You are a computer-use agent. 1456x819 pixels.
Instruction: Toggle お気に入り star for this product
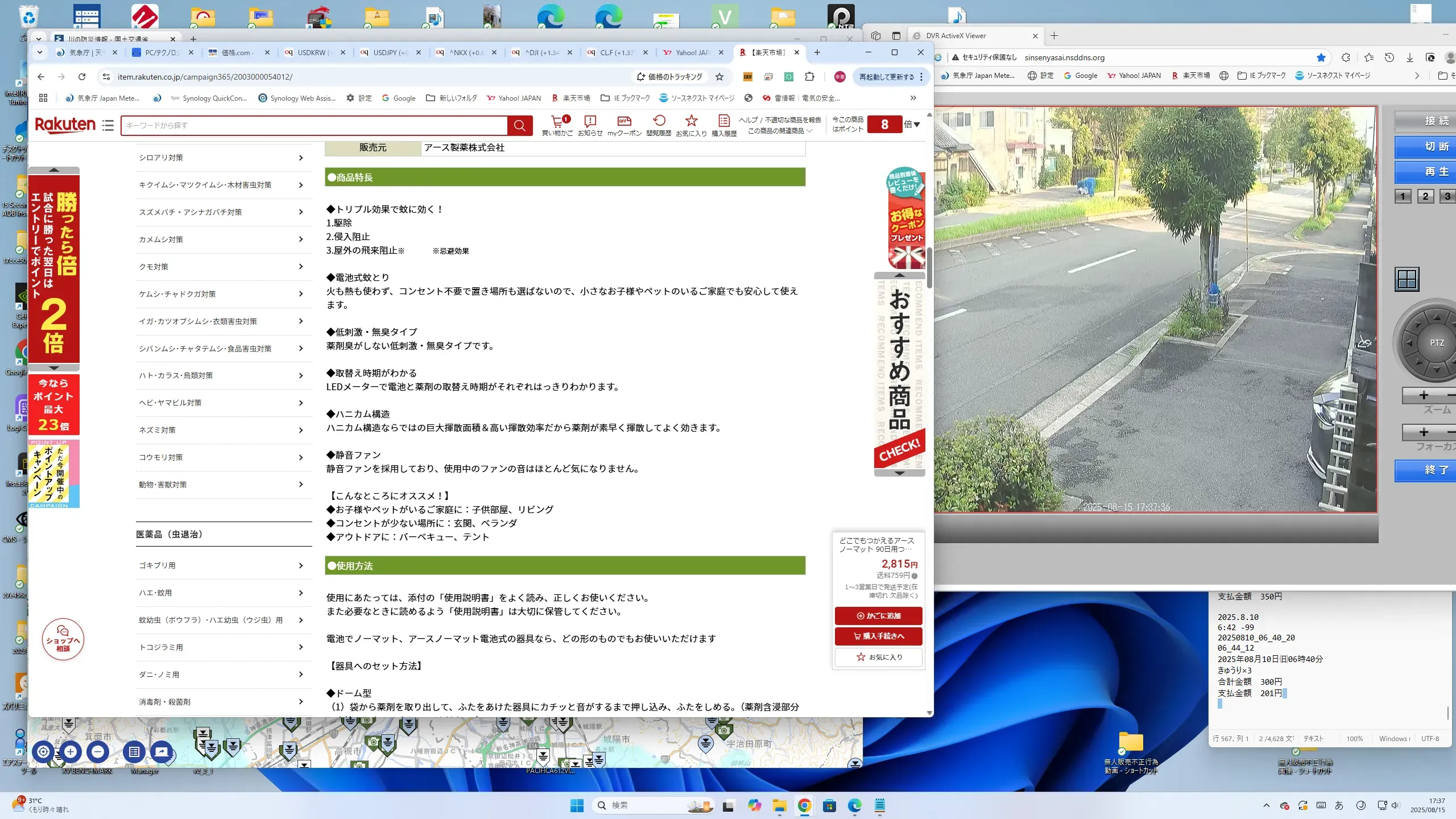coord(879,657)
